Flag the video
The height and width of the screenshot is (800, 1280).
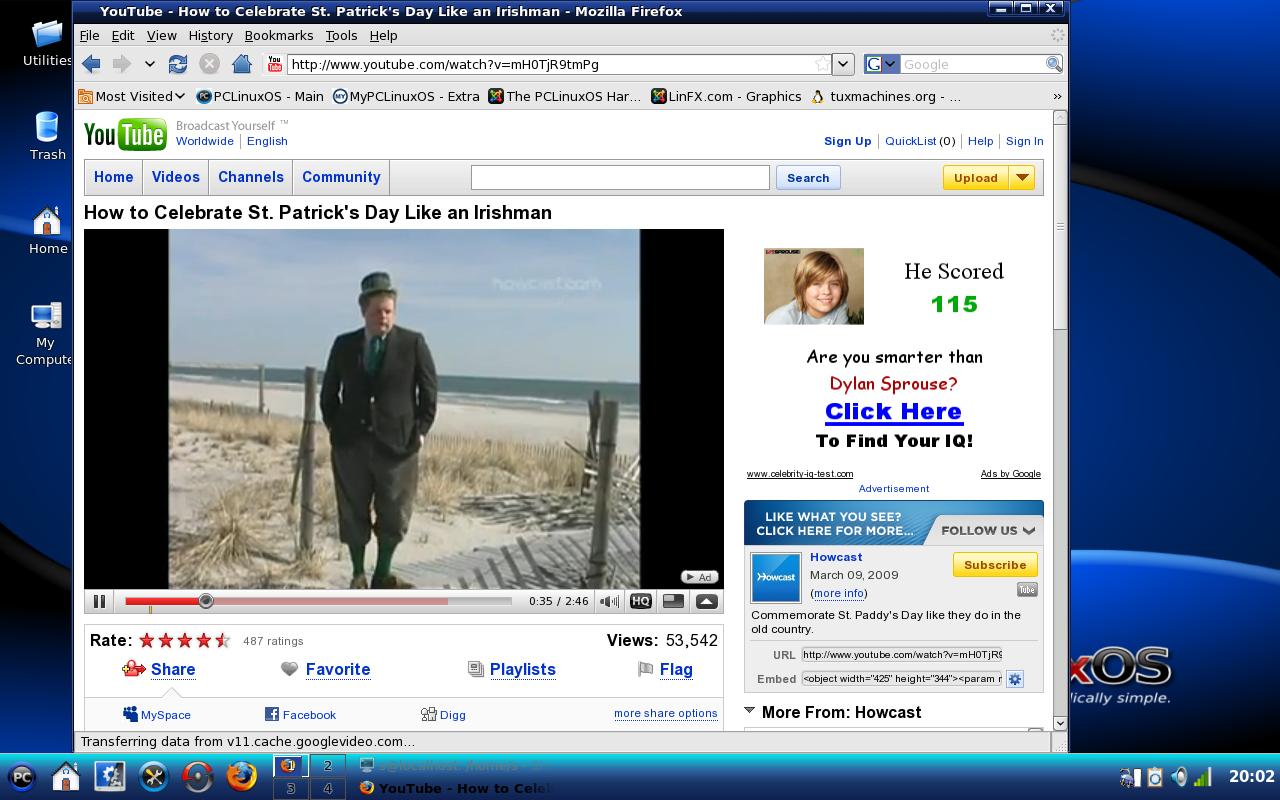tap(676, 669)
